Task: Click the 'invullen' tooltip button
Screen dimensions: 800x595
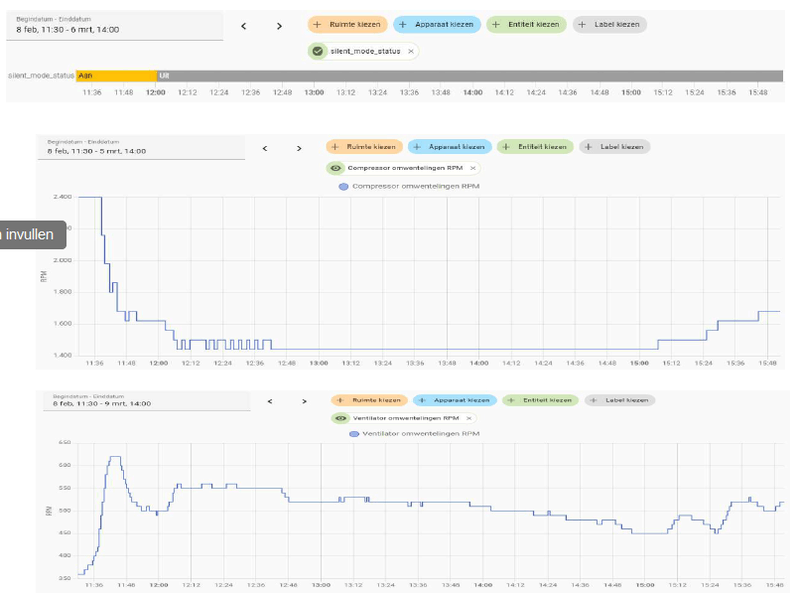Action: tap(33, 235)
